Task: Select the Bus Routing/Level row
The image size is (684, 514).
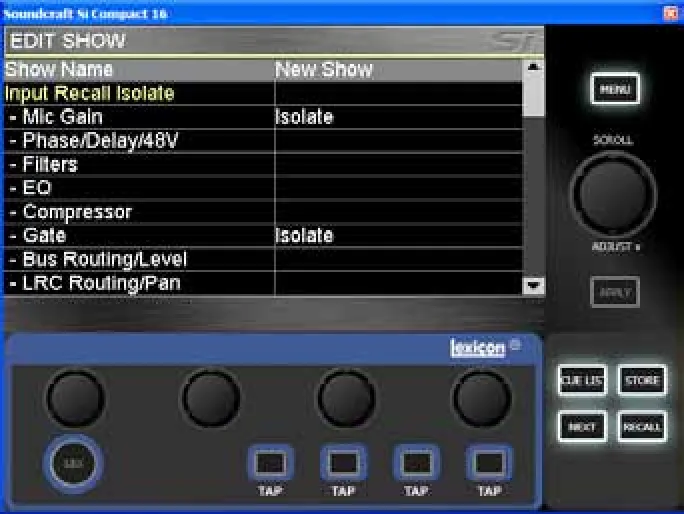Action: click(x=263, y=259)
